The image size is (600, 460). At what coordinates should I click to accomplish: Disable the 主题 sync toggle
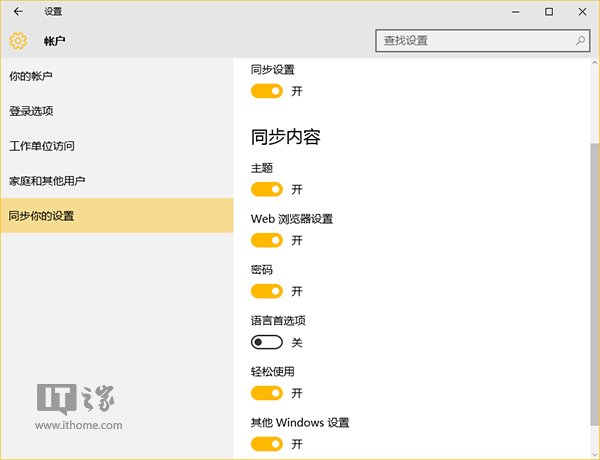[x=267, y=189]
